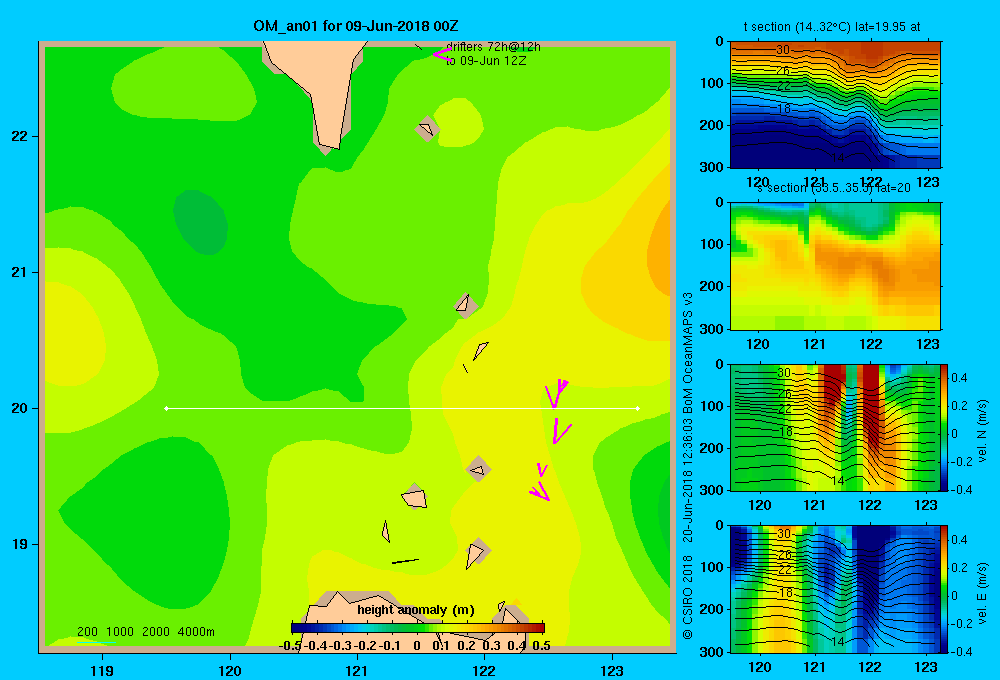Click the vertical CSIRO BoM OceanMAPS copyright text
Image resolution: width=1000 pixels, height=680 pixels.
tap(688, 466)
